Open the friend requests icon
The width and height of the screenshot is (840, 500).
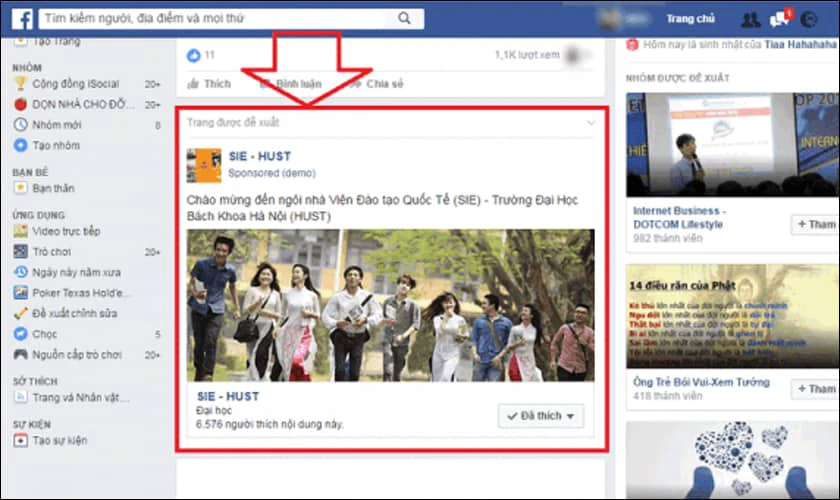click(x=750, y=20)
